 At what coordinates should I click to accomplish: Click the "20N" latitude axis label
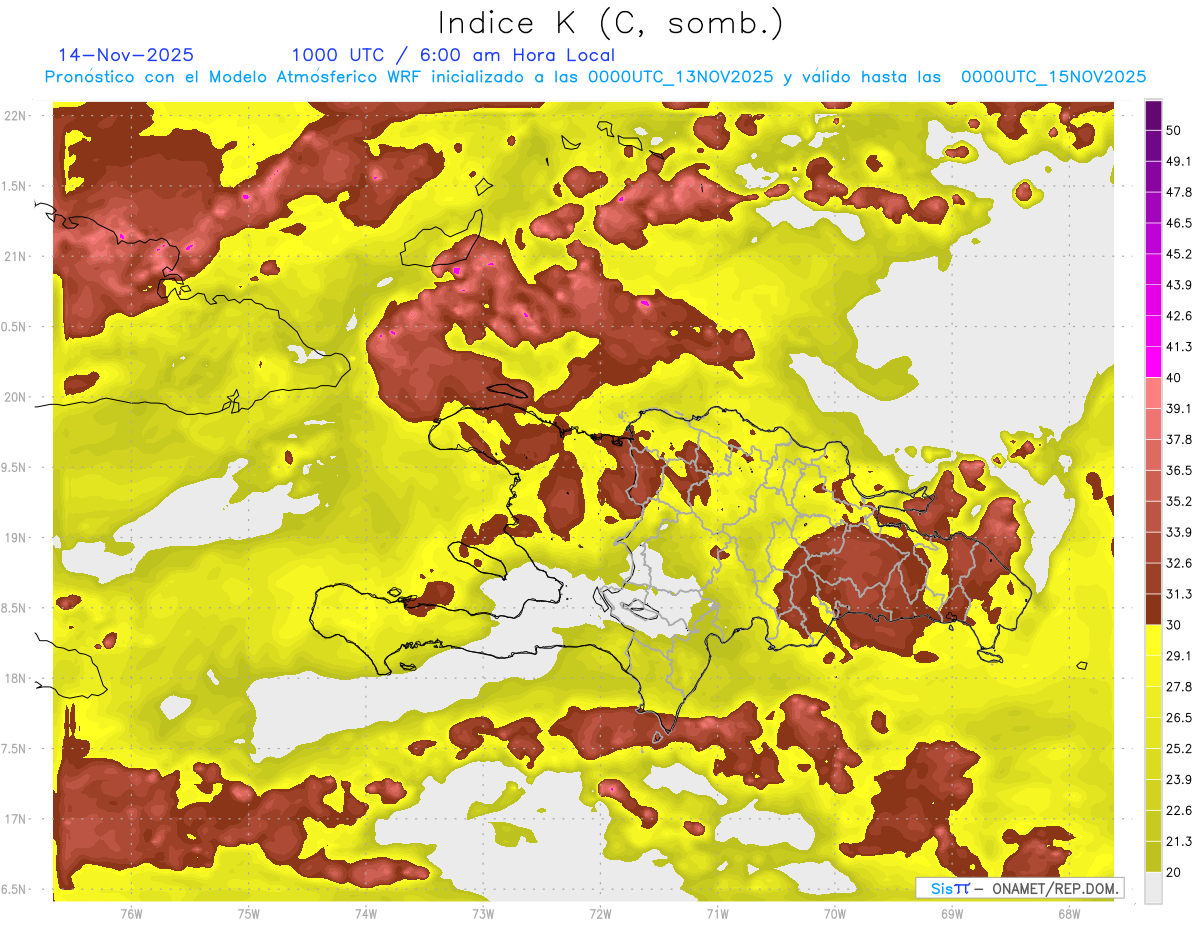pyautogui.click(x=15, y=397)
